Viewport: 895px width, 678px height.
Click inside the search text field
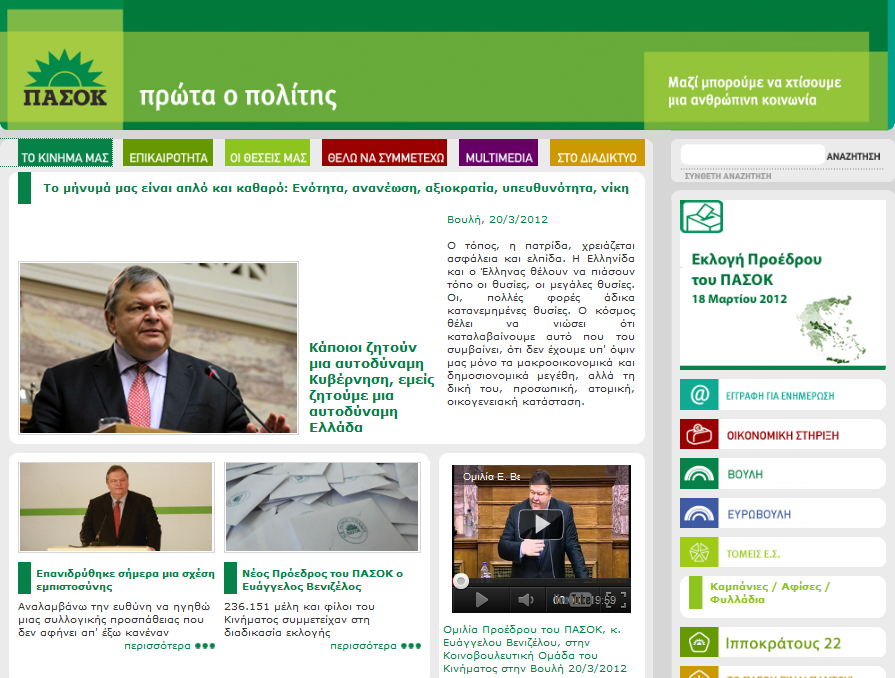tap(752, 155)
